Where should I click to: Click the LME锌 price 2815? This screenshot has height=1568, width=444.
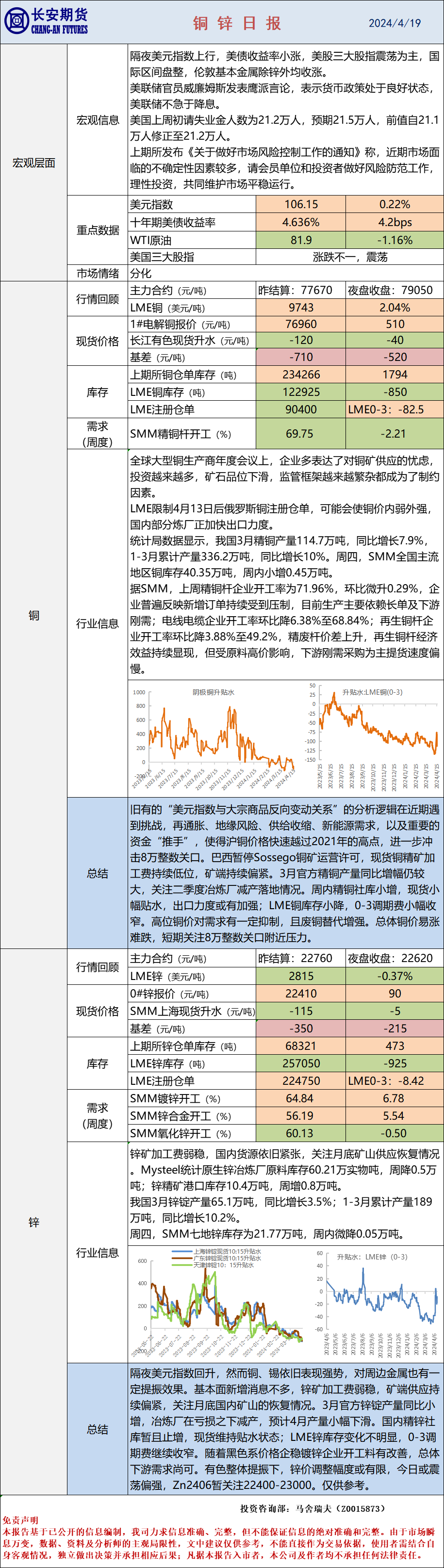click(301, 976)
